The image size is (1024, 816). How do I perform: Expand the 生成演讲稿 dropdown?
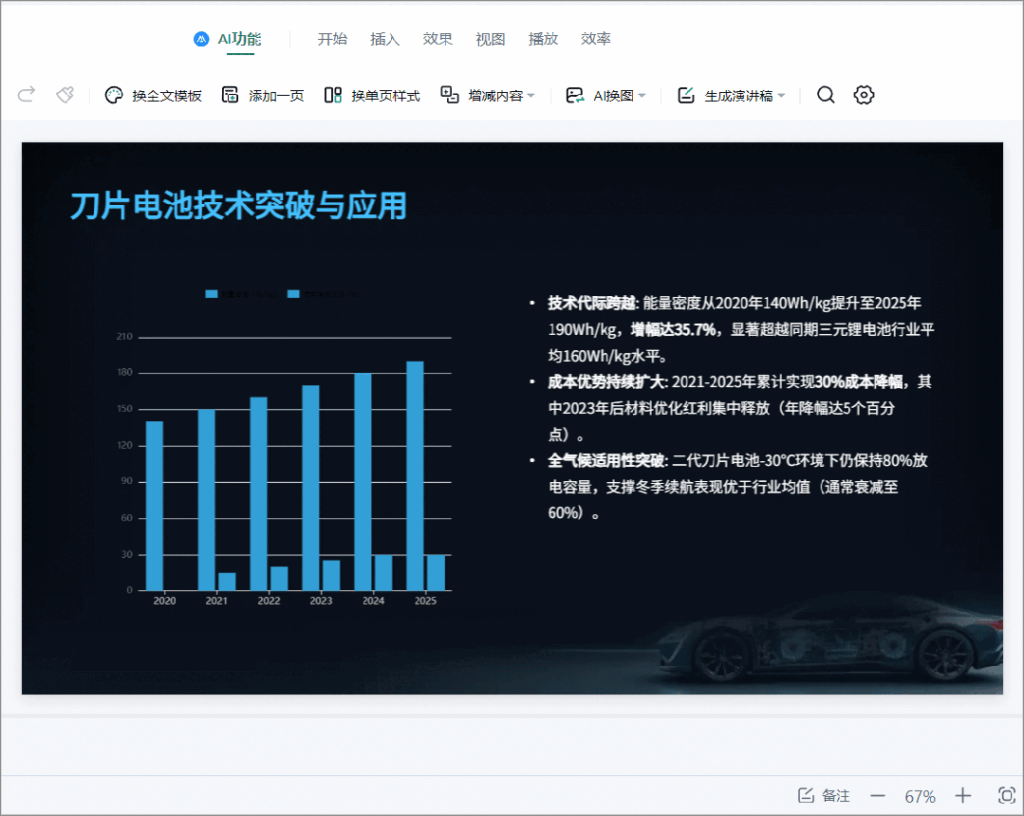(781, 96)
